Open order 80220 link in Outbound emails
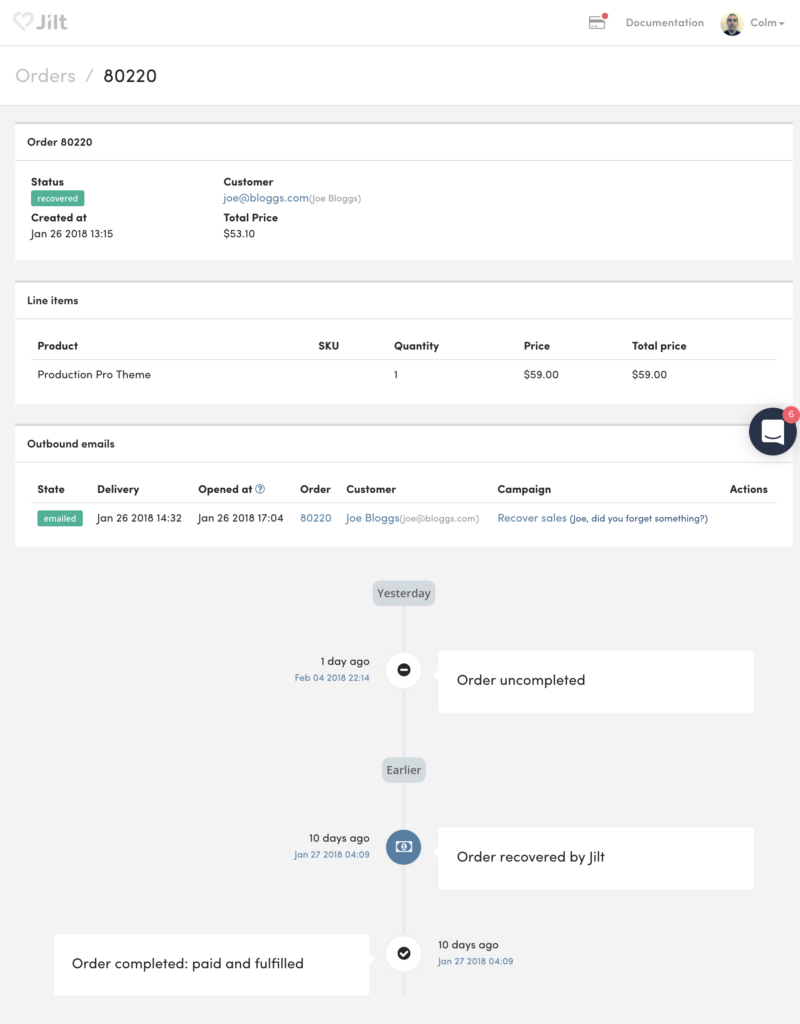 315,518
